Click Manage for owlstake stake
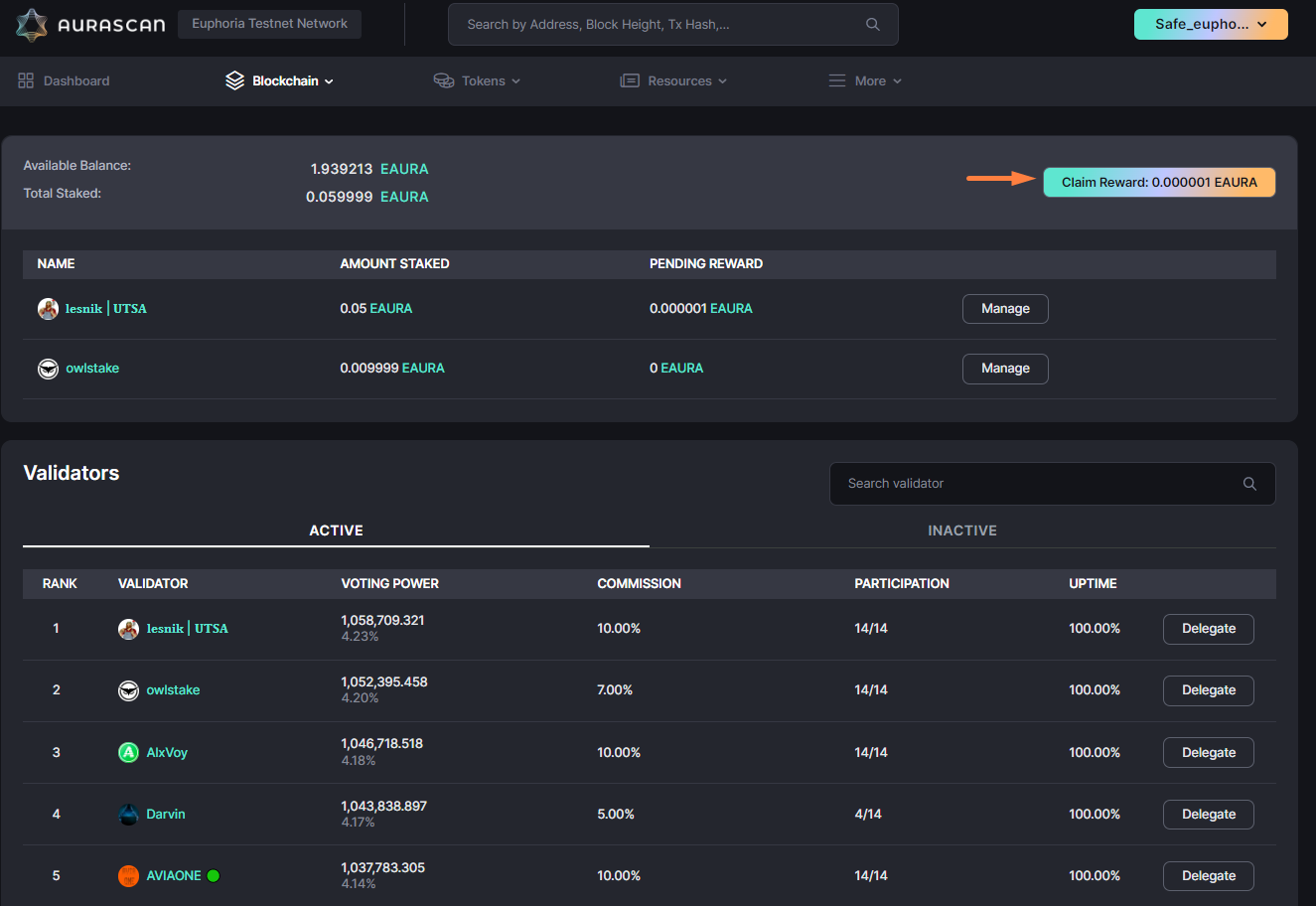Image resolution: width=1316 pixels, height=906 pixels. pyautogui.click(x=1005, y=369)
